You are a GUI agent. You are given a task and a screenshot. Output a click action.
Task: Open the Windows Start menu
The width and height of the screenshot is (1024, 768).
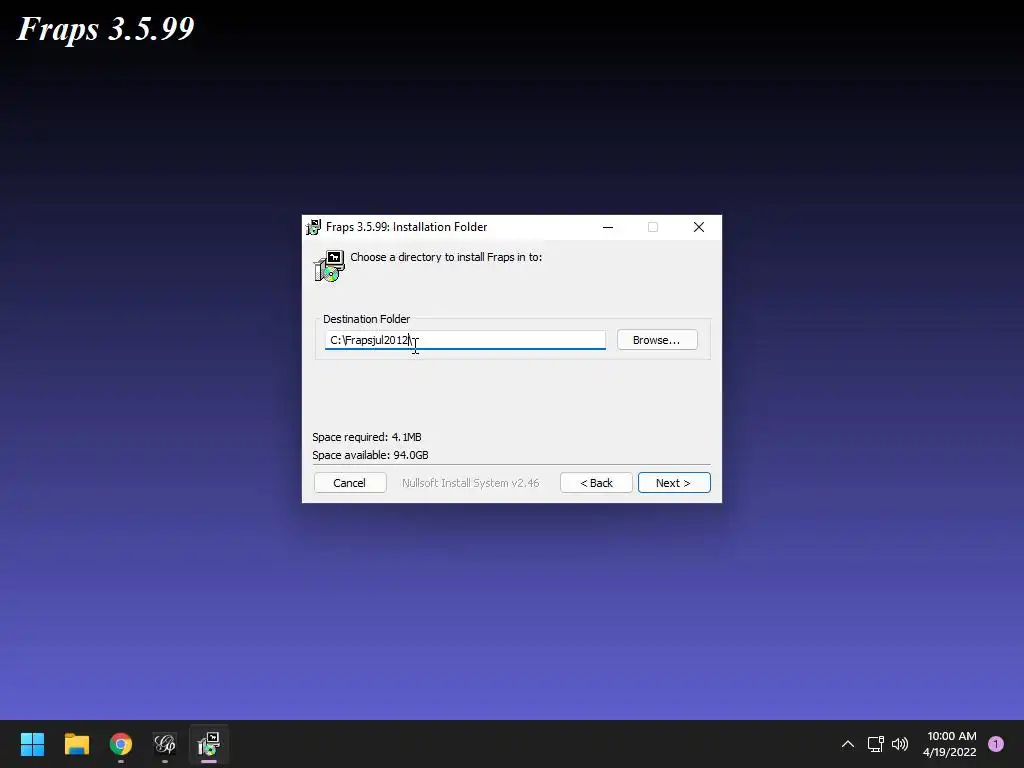point(32,744)
